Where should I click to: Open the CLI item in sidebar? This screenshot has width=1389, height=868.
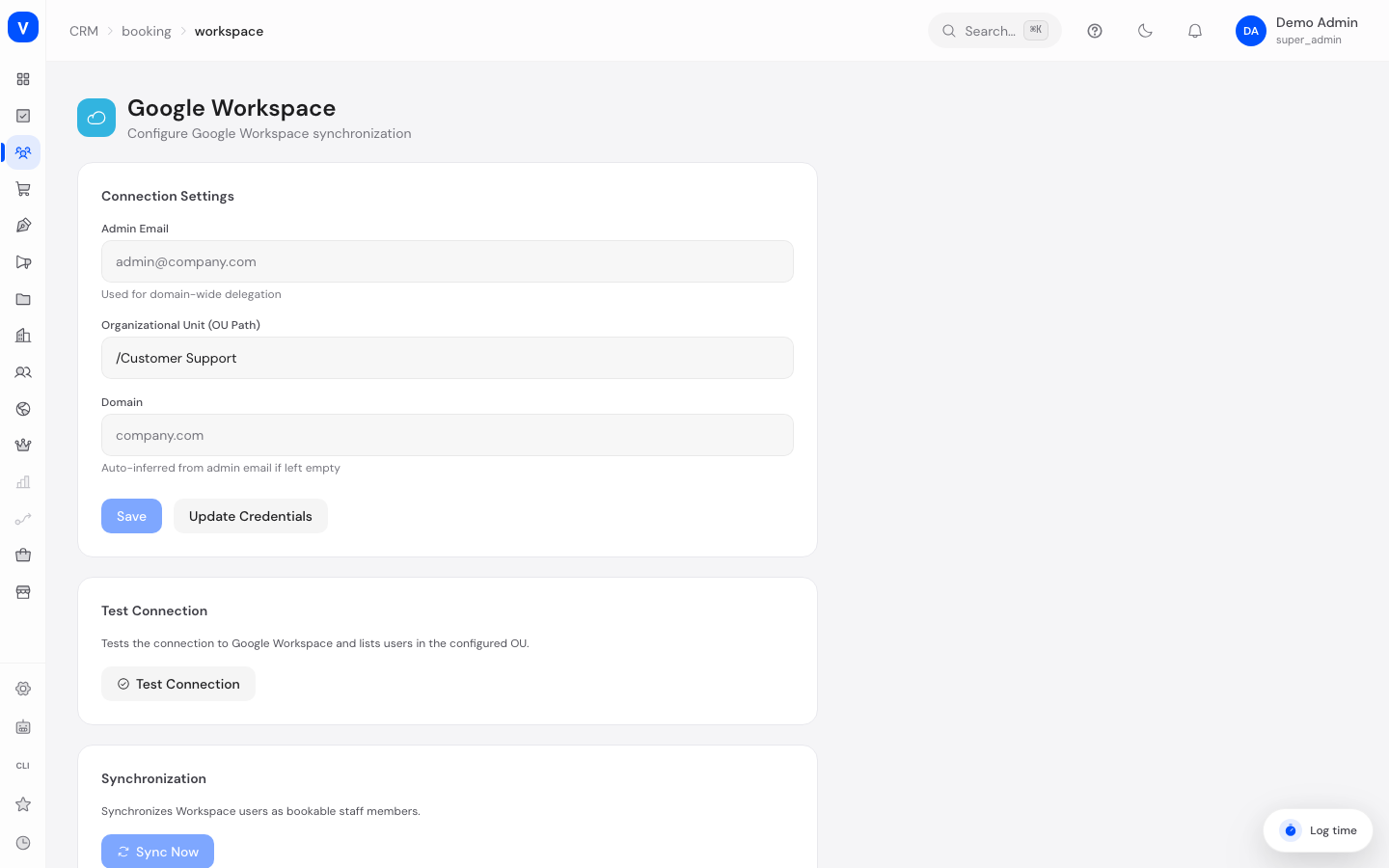pyautogui.click(x=23, y=766)
